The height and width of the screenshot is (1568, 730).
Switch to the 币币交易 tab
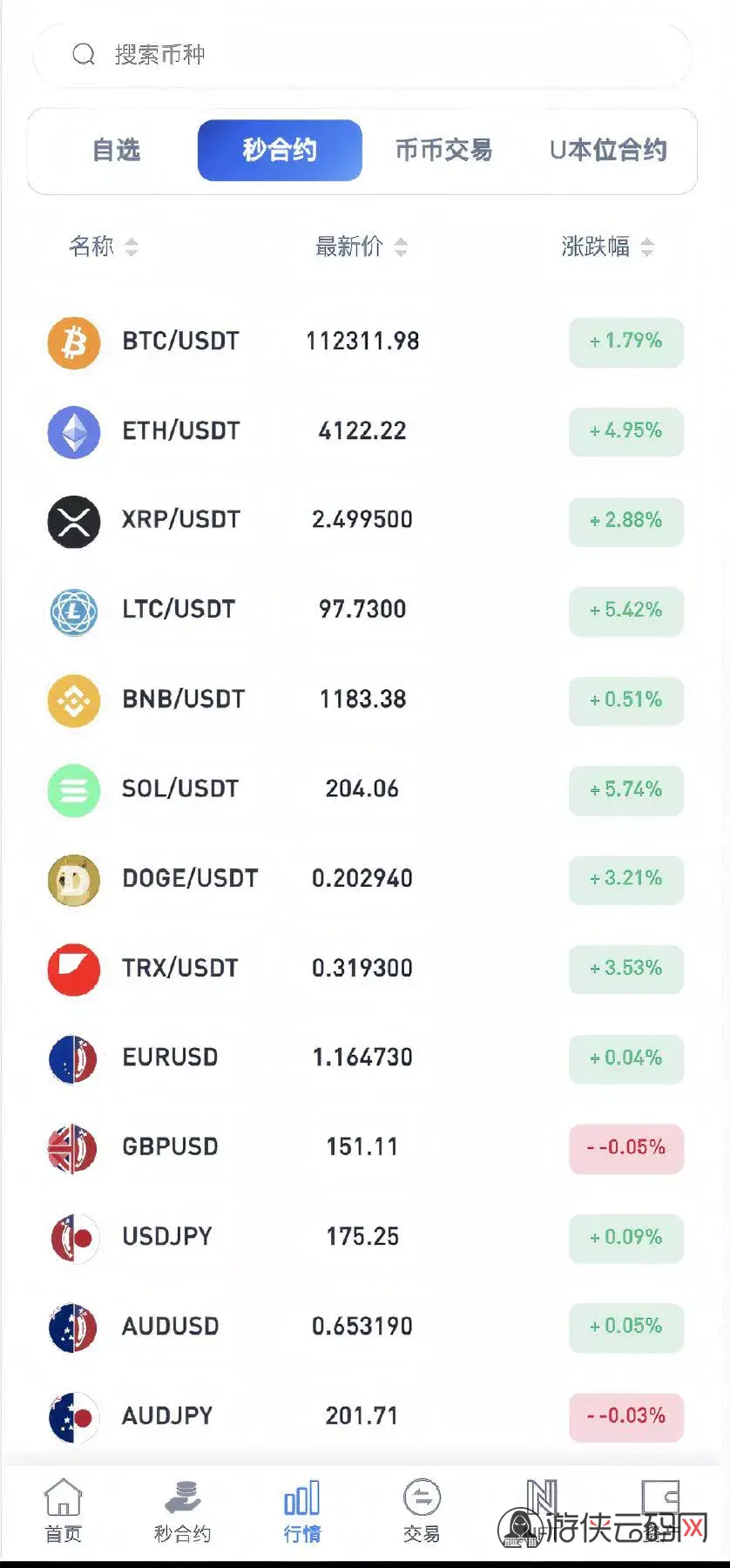pyautogui.click(x=443, y=151)
